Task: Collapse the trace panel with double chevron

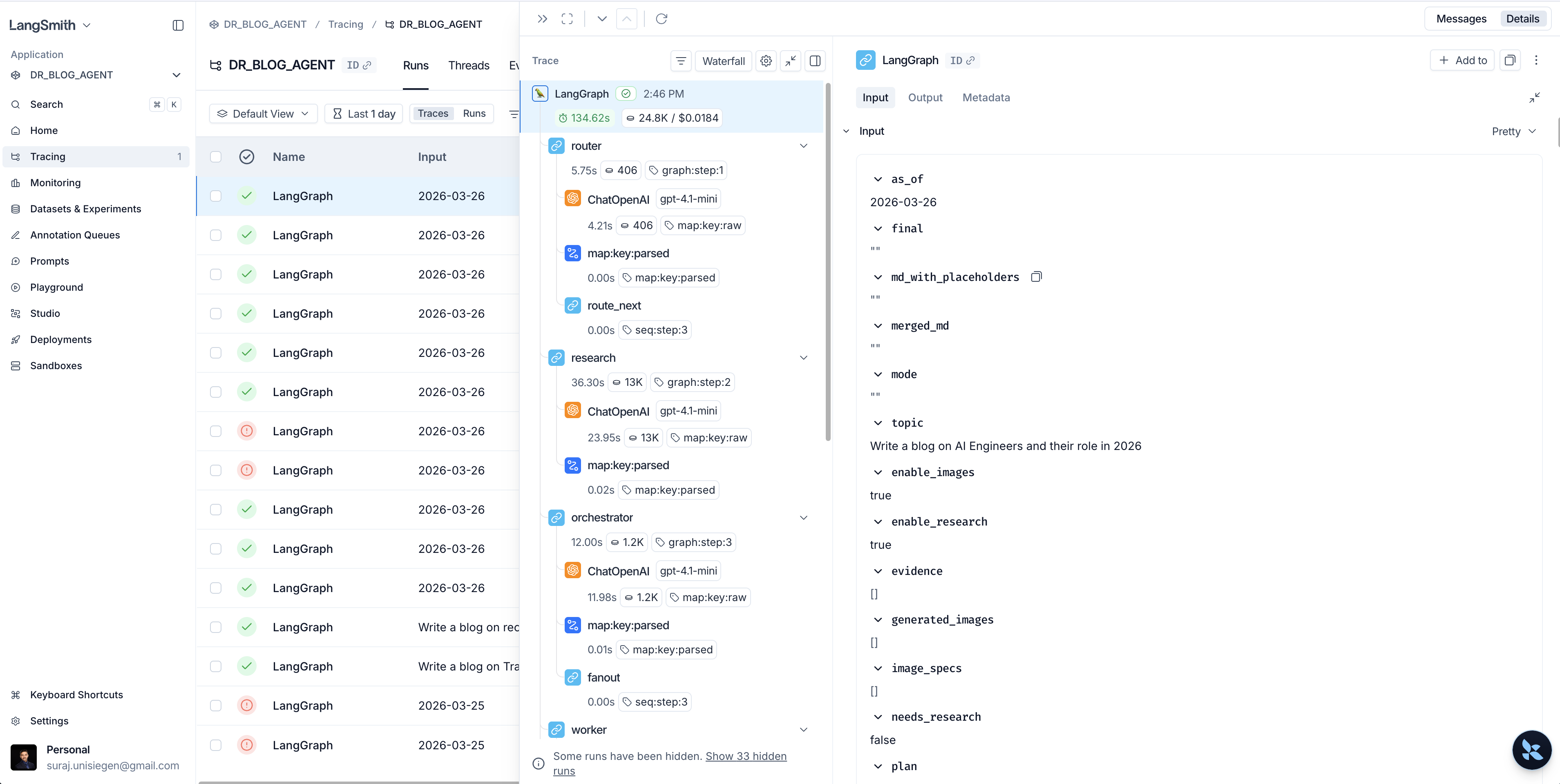Action: [542, 19]
